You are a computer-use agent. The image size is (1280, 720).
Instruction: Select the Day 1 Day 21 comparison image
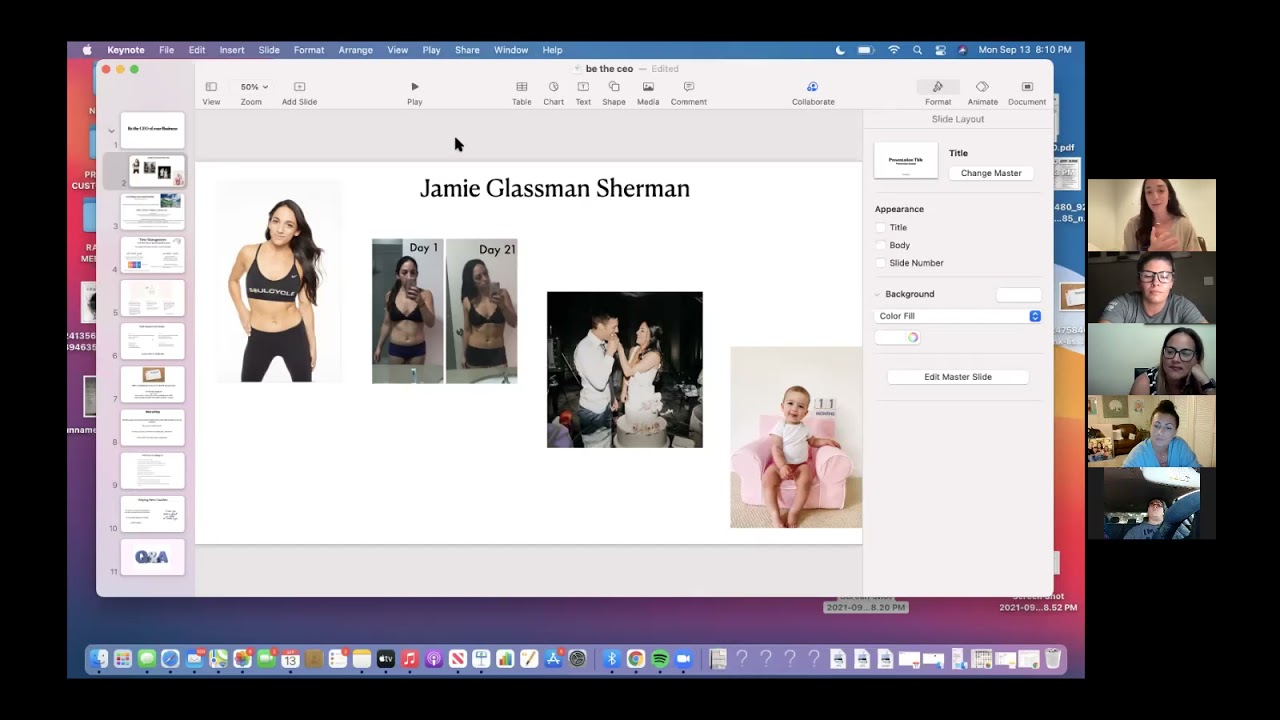coord(445,311)
